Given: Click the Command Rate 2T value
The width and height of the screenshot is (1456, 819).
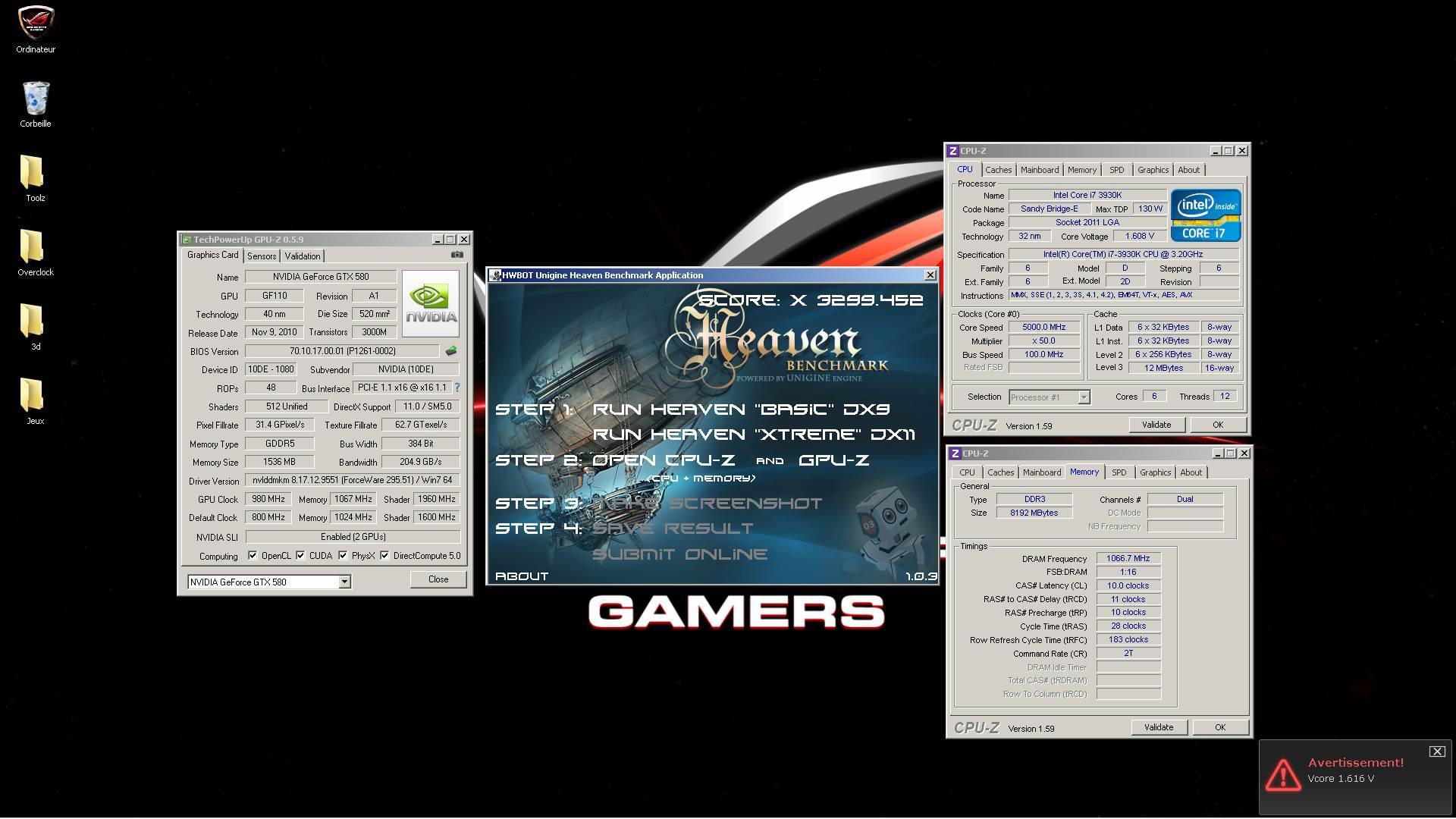Looking at the screenshot, I should pyautogui.click(x=1128, y=653).
